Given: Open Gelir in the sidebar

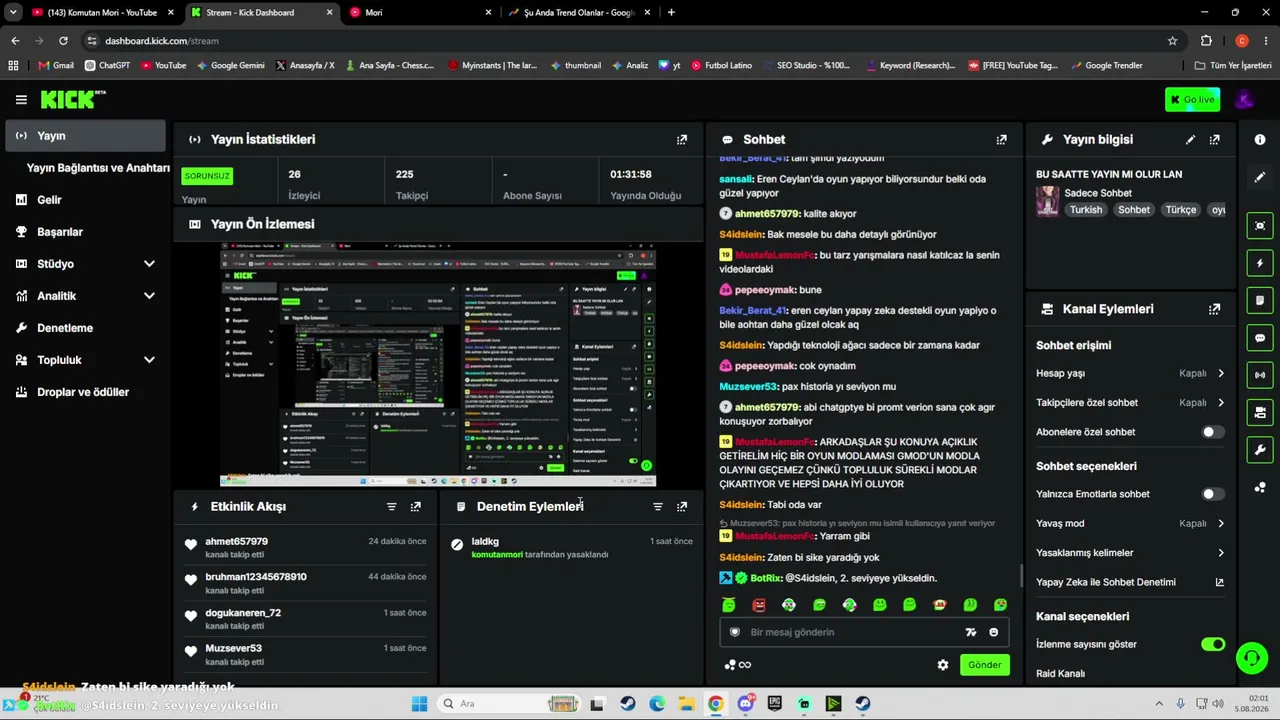Looking at the screenshot, I should 85,200.
